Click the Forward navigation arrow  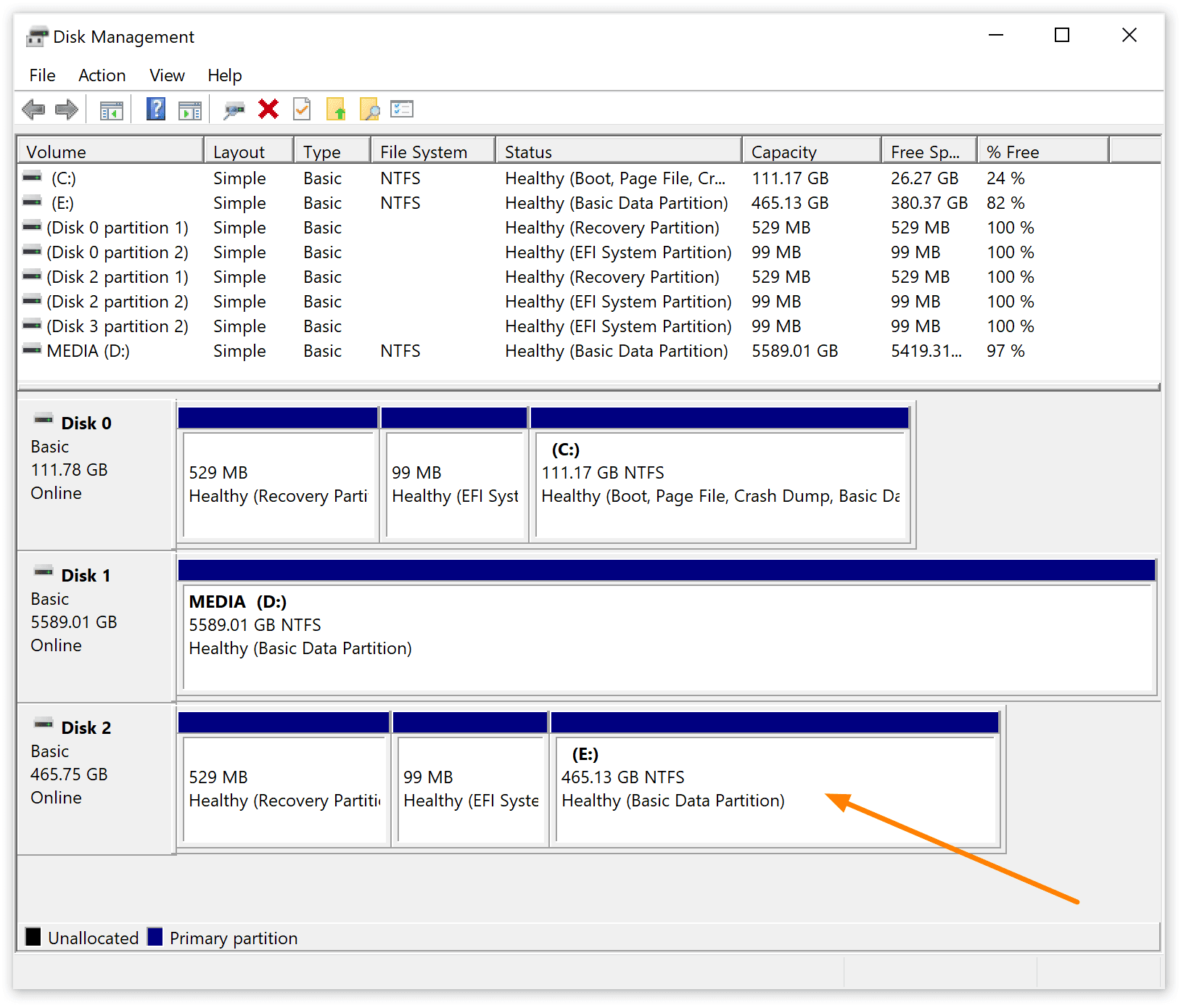(x=66, y=109)
